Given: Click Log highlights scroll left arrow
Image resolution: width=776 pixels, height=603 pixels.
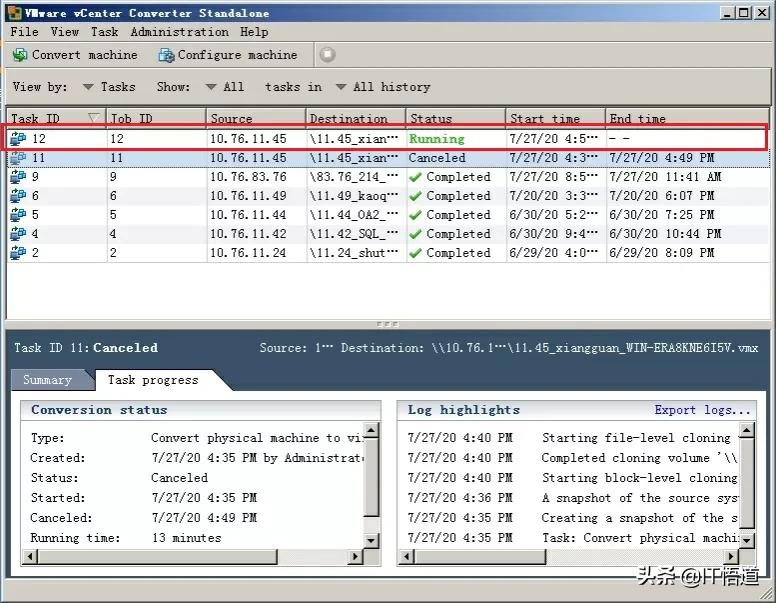Looking at the screenshot, I should [x=406, y=556].
